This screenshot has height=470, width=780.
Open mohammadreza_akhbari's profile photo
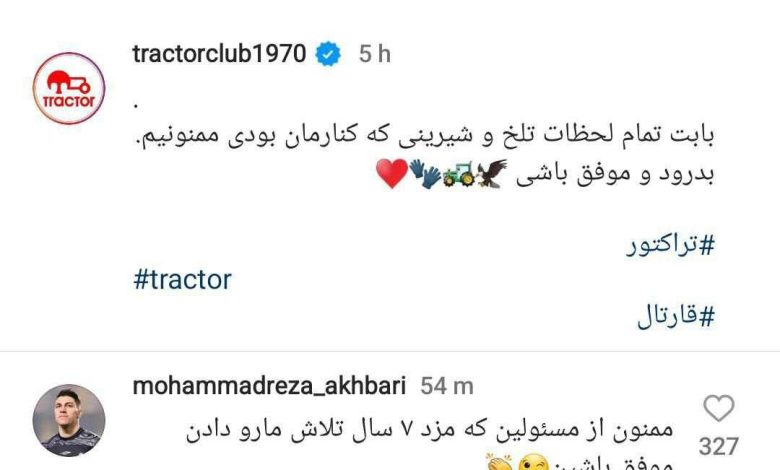click(69, 420)
